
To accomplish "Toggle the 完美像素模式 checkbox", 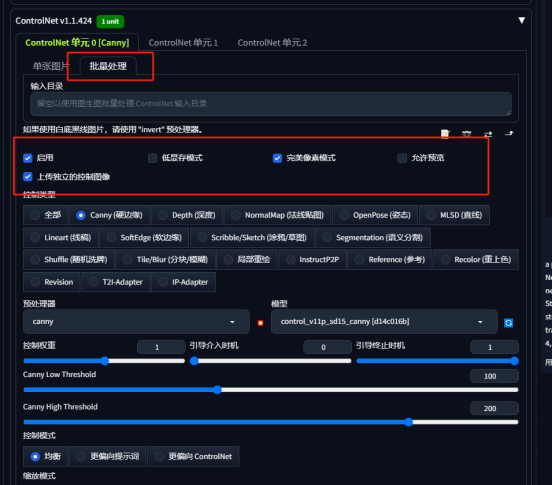I will (277, 158).
